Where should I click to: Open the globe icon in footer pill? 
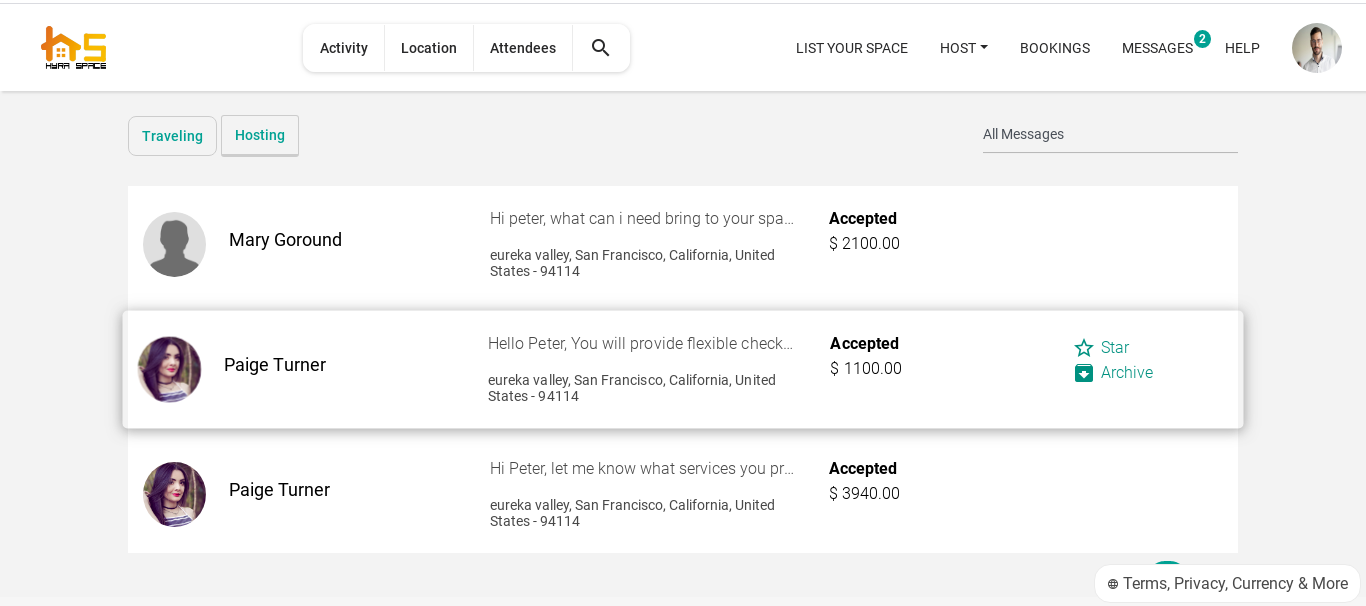pos(1113,584)
